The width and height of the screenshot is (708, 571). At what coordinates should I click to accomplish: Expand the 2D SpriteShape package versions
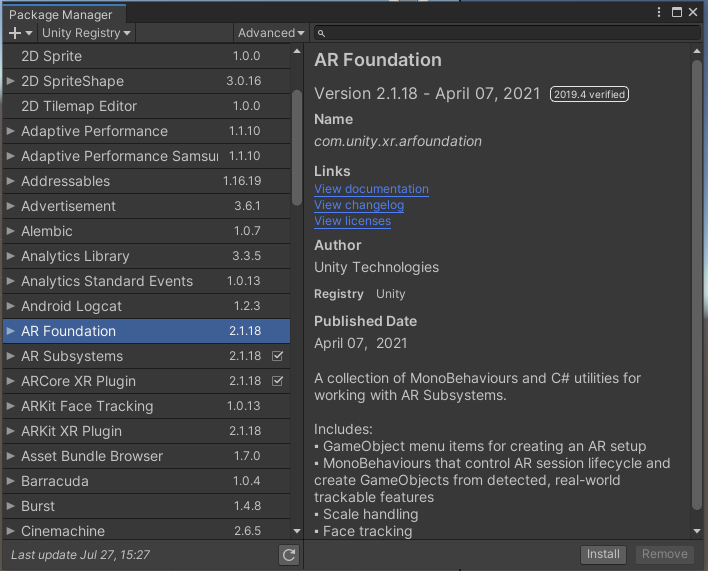pyautogui.click(x=10, y=81)
